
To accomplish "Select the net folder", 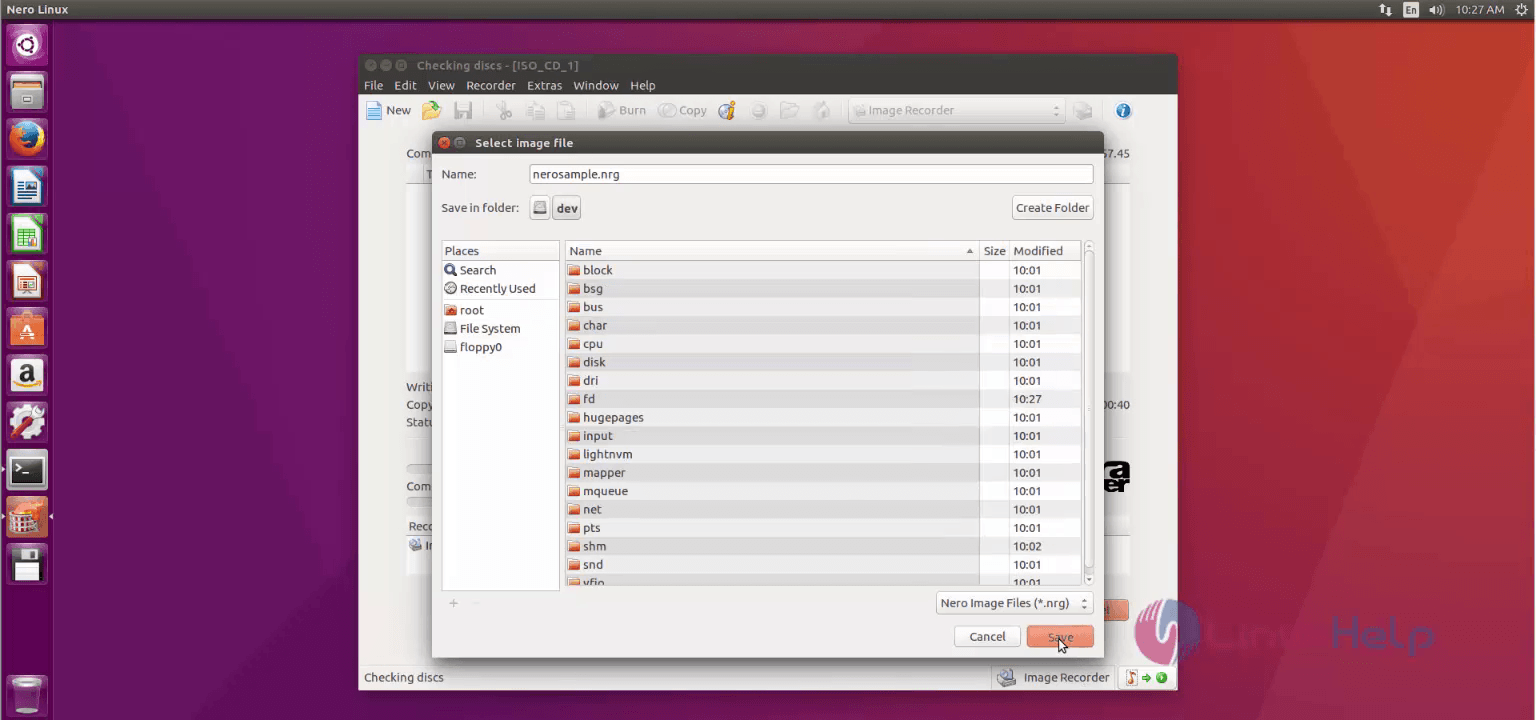I will point(823,509).
